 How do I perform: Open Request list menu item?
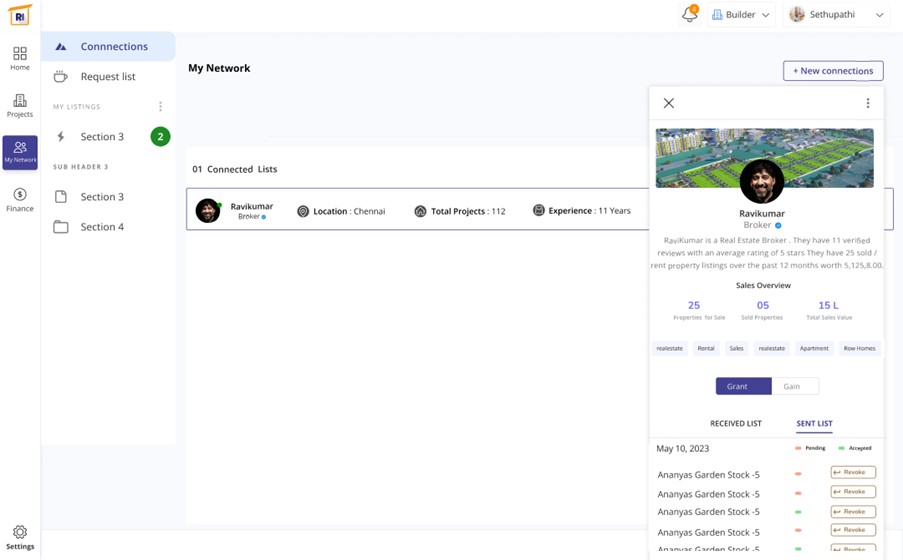tap(108, 77)
